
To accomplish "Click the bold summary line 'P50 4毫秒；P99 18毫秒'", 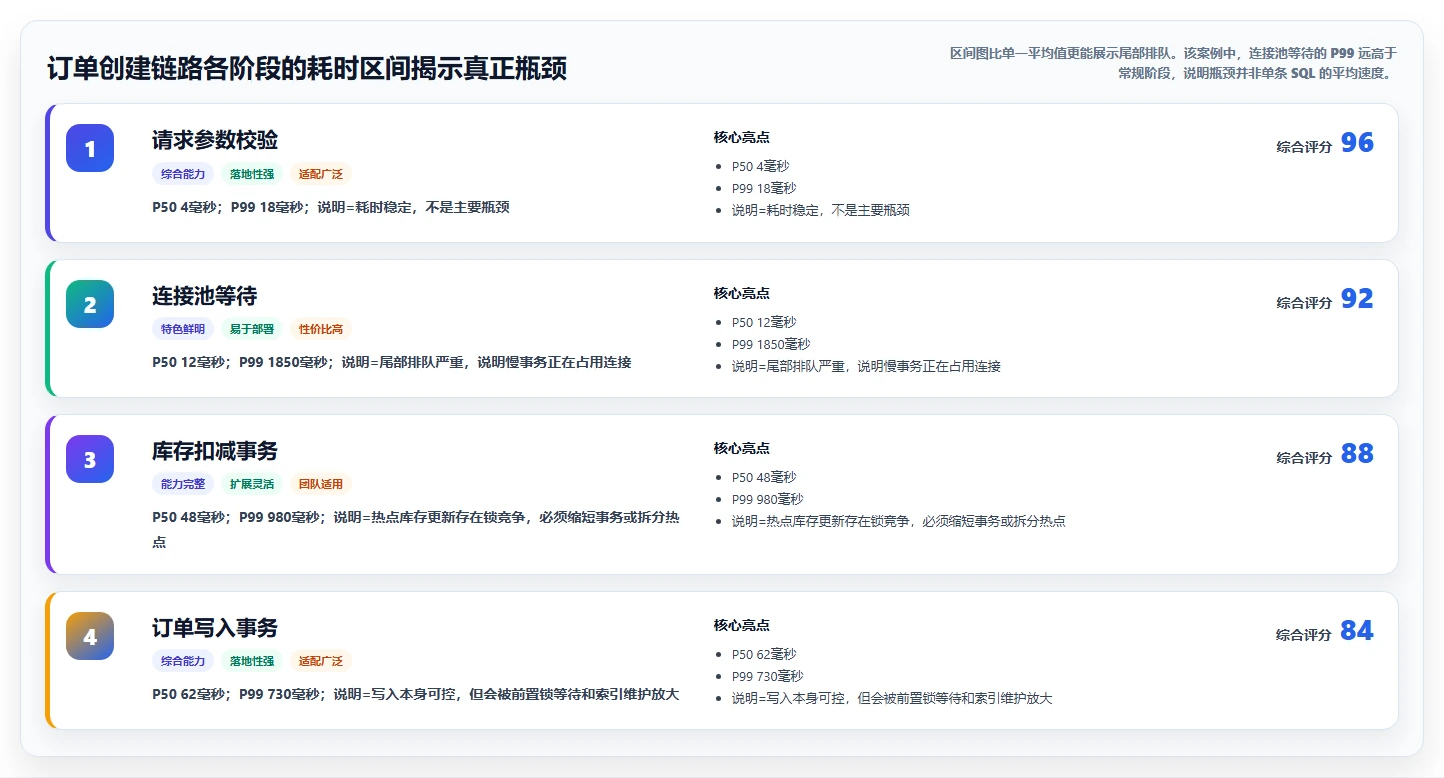I will [x=331, y=207].
